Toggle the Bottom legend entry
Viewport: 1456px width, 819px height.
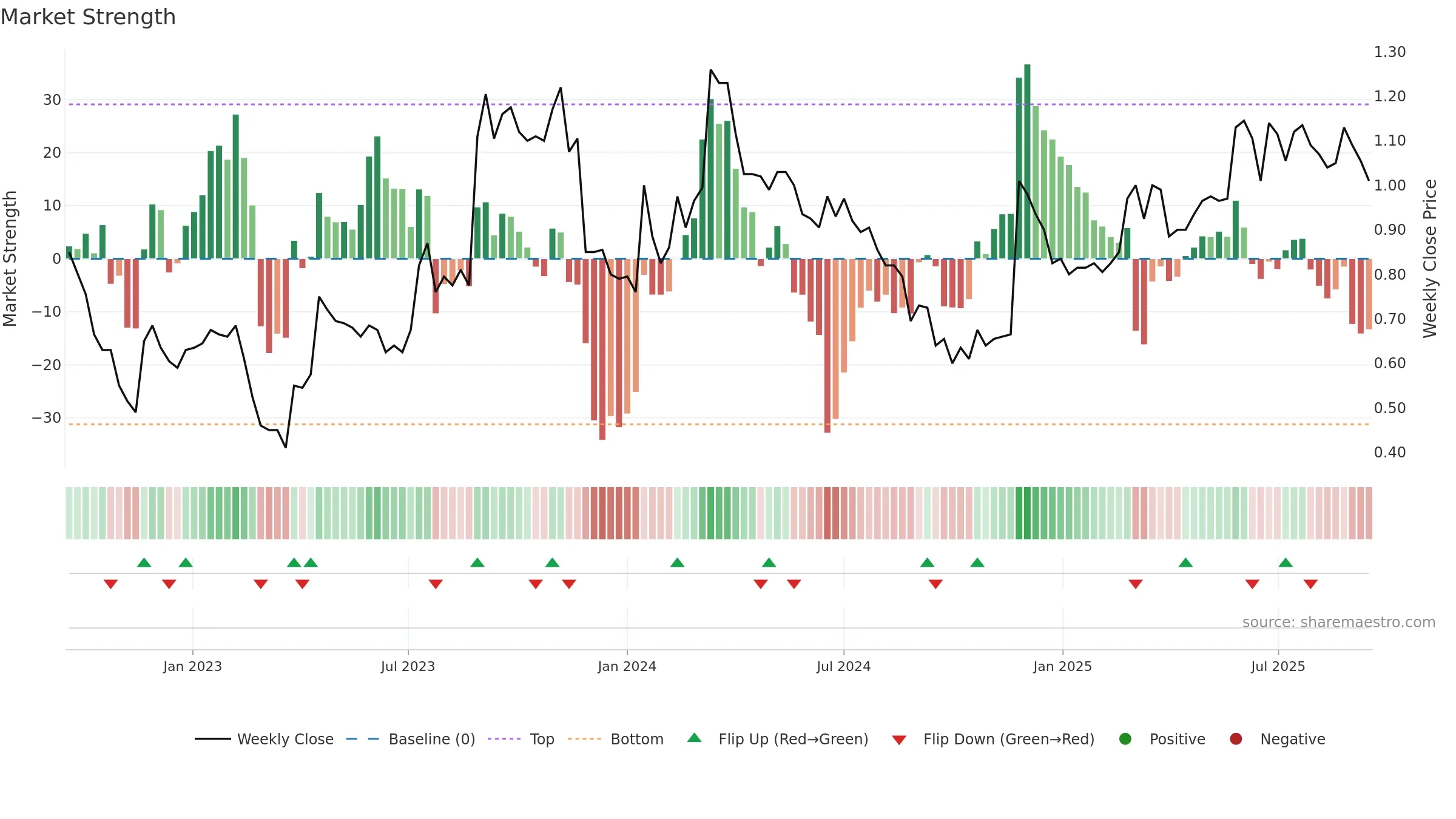click(x=615, y=739)
